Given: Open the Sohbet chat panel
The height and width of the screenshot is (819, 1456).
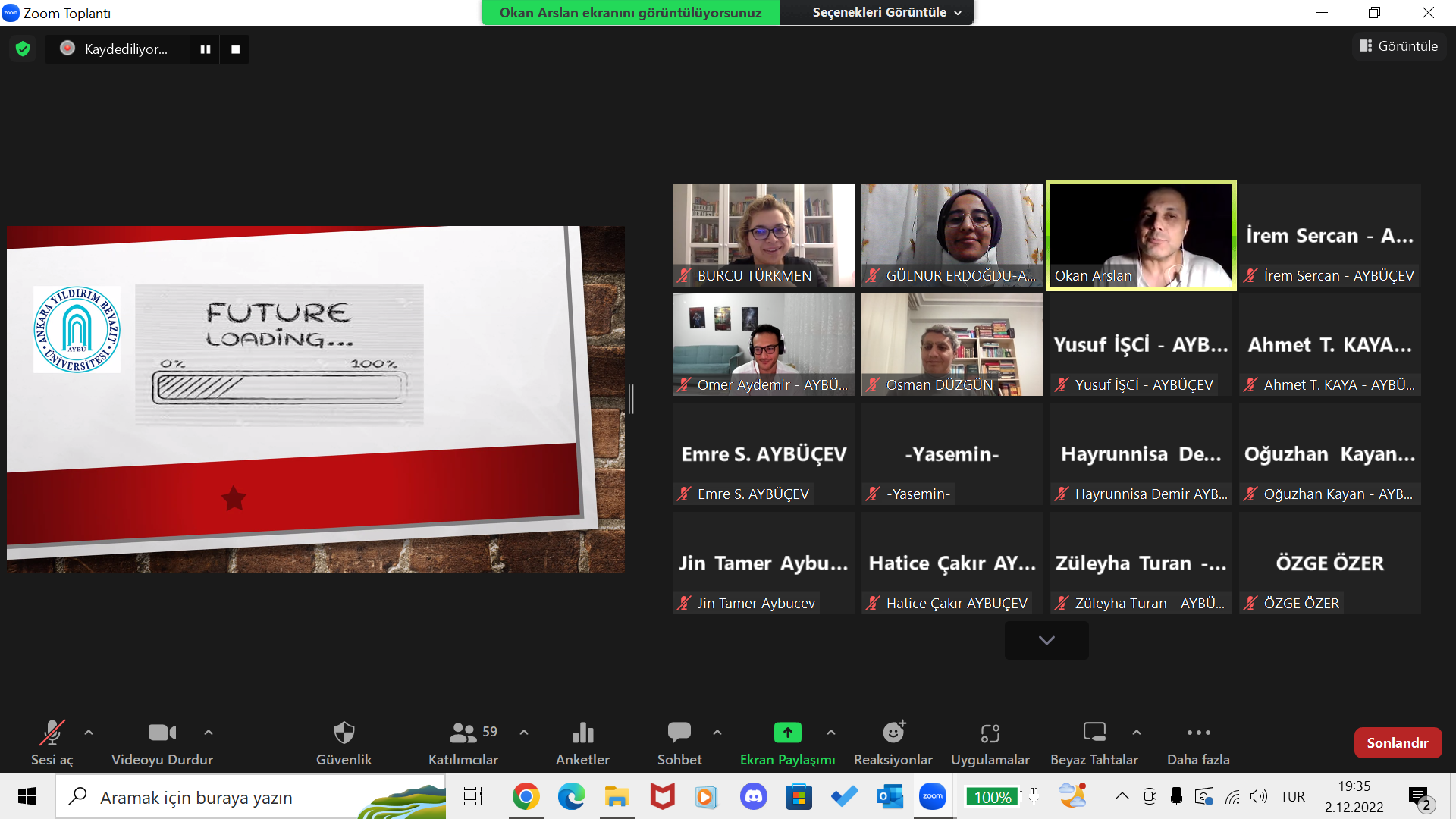Looking at the screenshot, I should tap(679, 733).
